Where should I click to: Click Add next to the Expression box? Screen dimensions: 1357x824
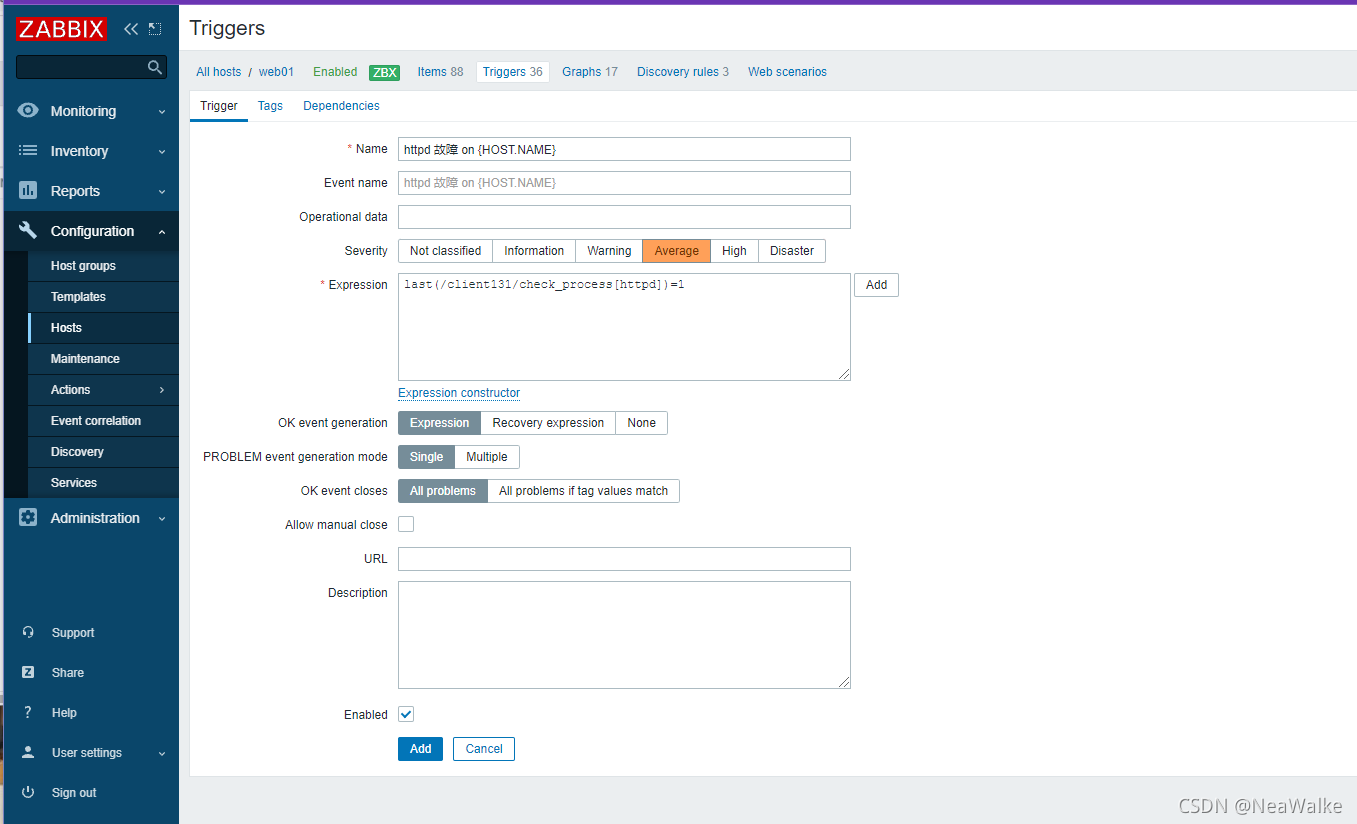tap(876, 285)
